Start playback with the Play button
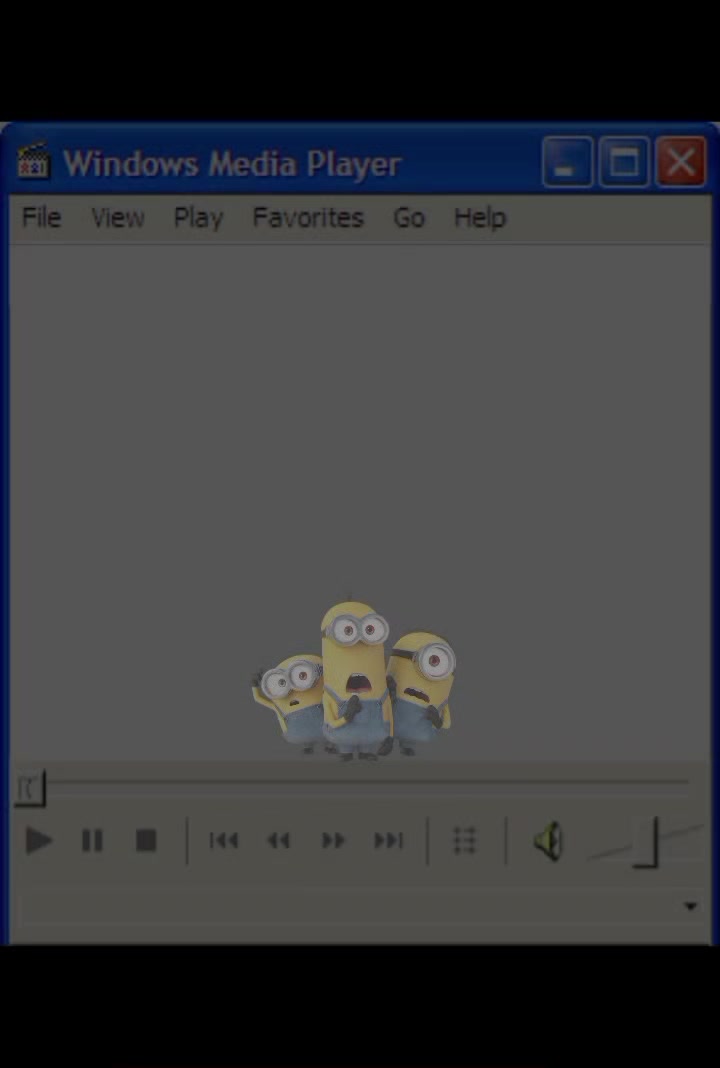This screenshot has height=1068, width=720. 38,841
